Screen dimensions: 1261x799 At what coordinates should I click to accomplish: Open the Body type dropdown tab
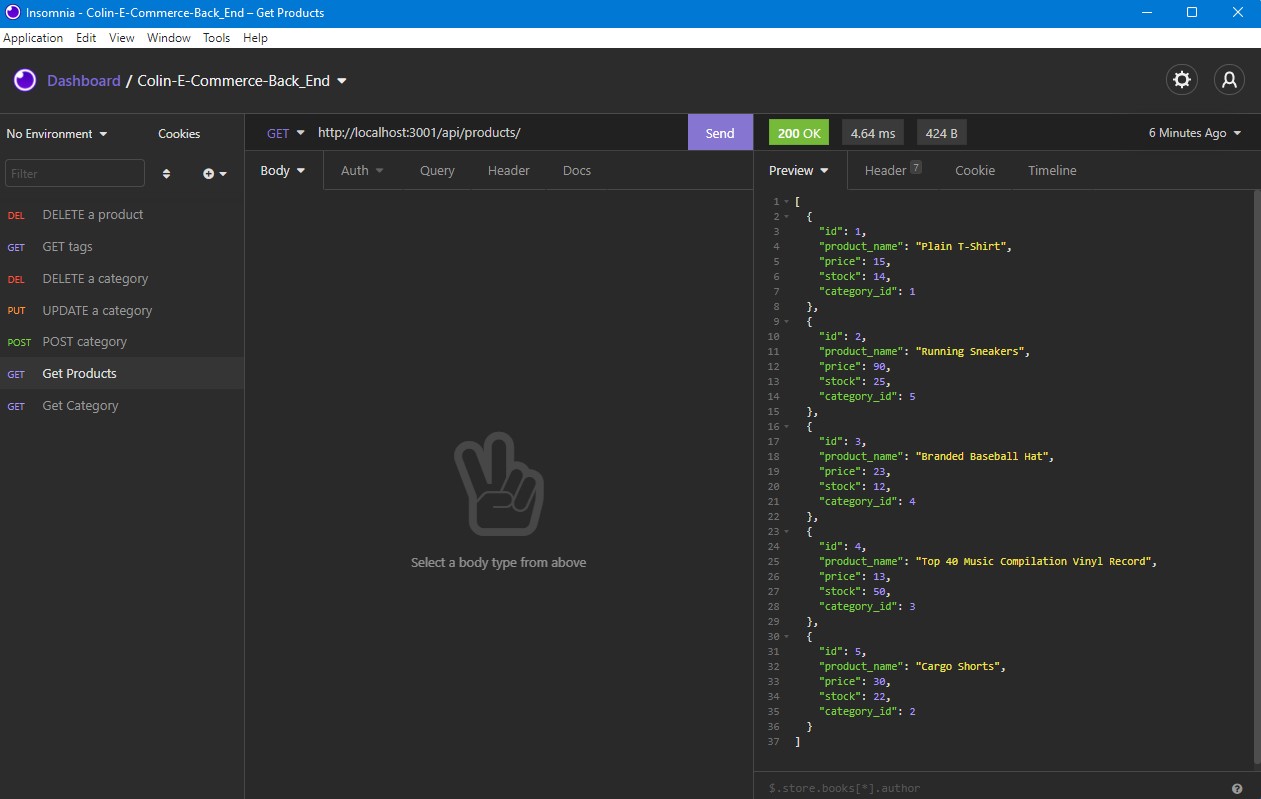pyautogui.click(x=283, y=170)
